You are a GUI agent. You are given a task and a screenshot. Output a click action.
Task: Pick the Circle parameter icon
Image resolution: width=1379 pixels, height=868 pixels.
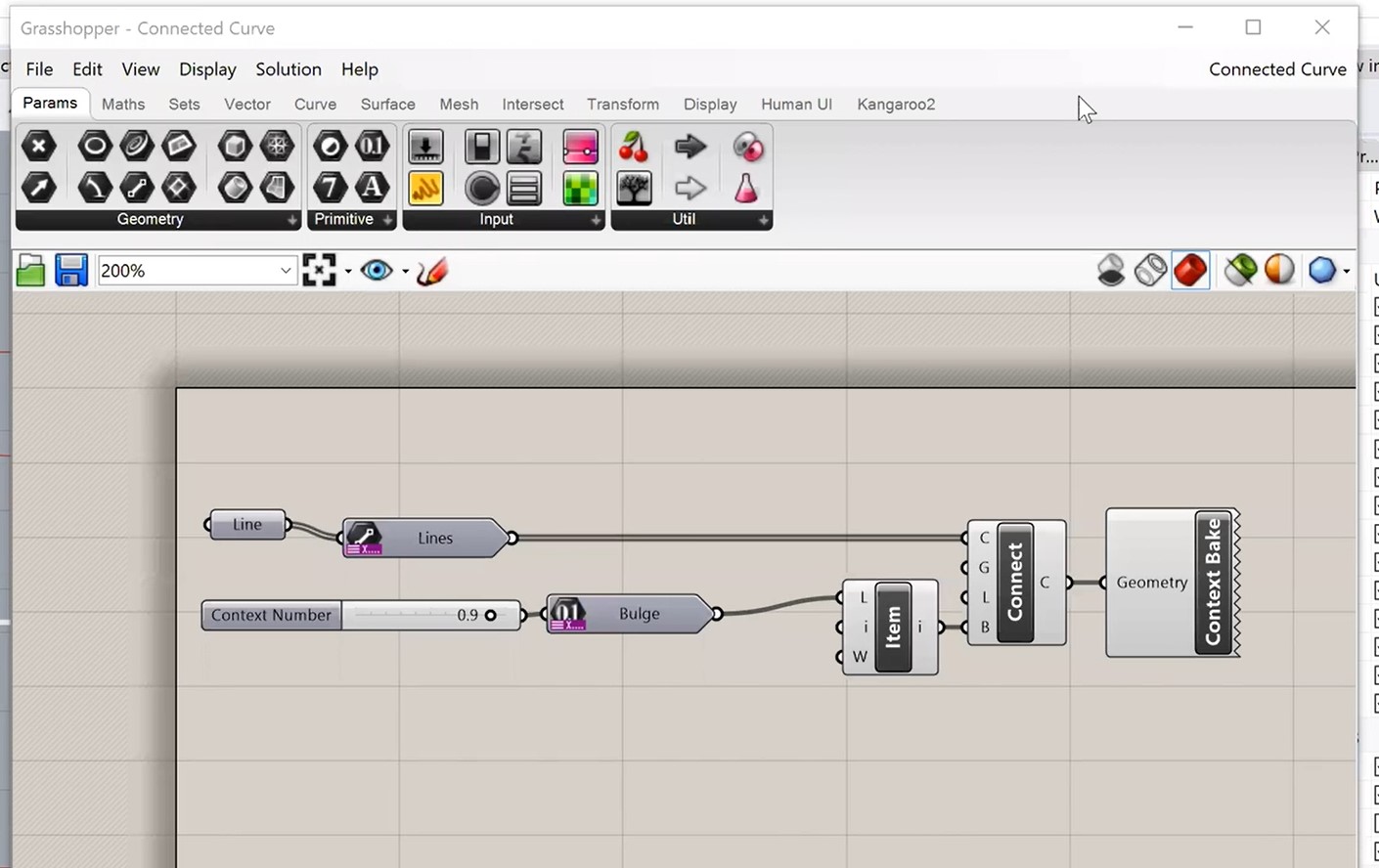coord(95,147)
